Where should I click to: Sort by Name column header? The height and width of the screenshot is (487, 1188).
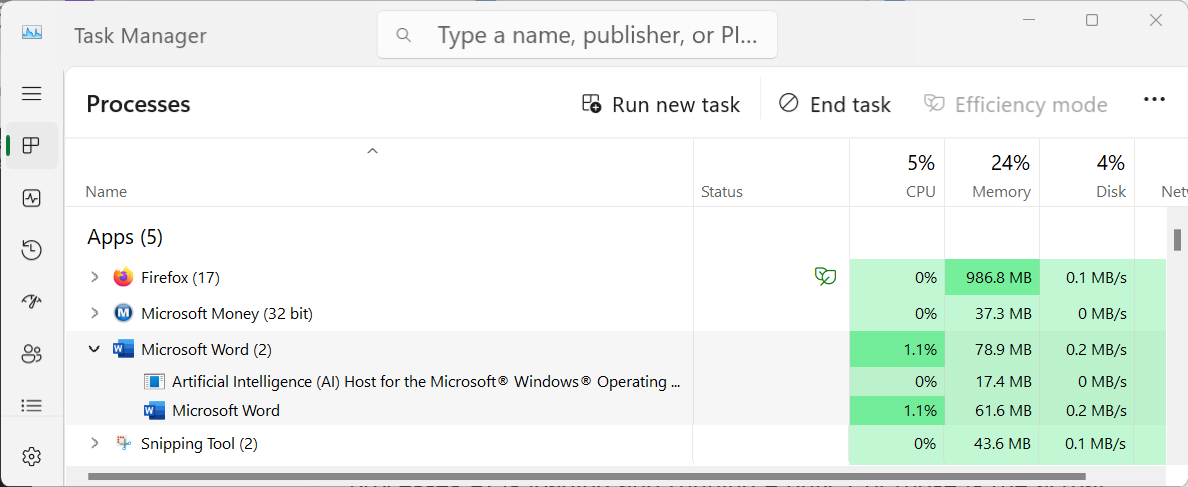(x=106, y=192)
